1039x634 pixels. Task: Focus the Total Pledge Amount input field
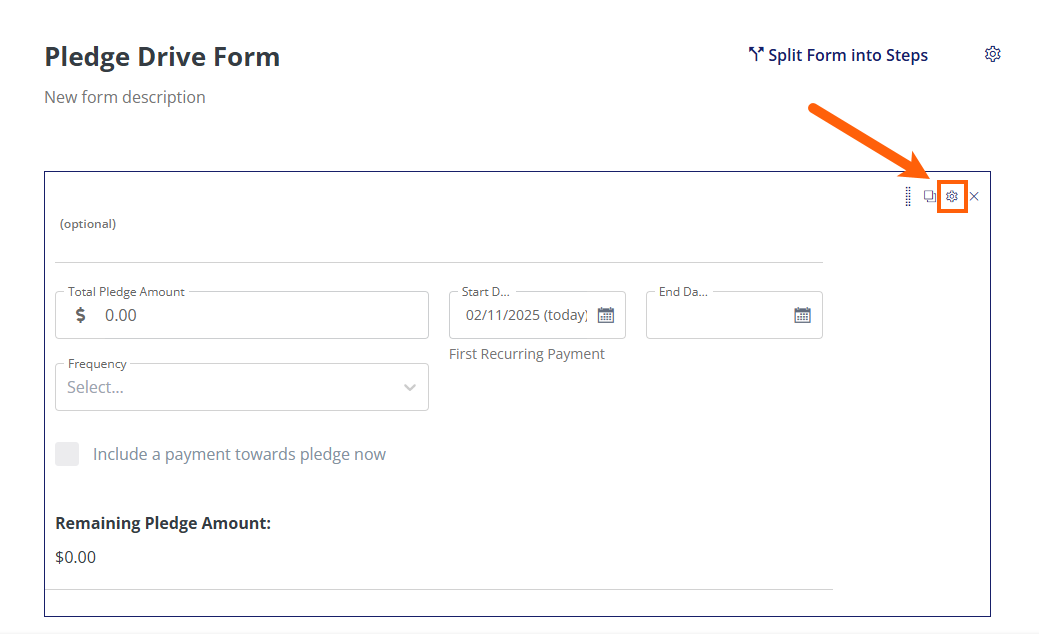click(260, 315)
